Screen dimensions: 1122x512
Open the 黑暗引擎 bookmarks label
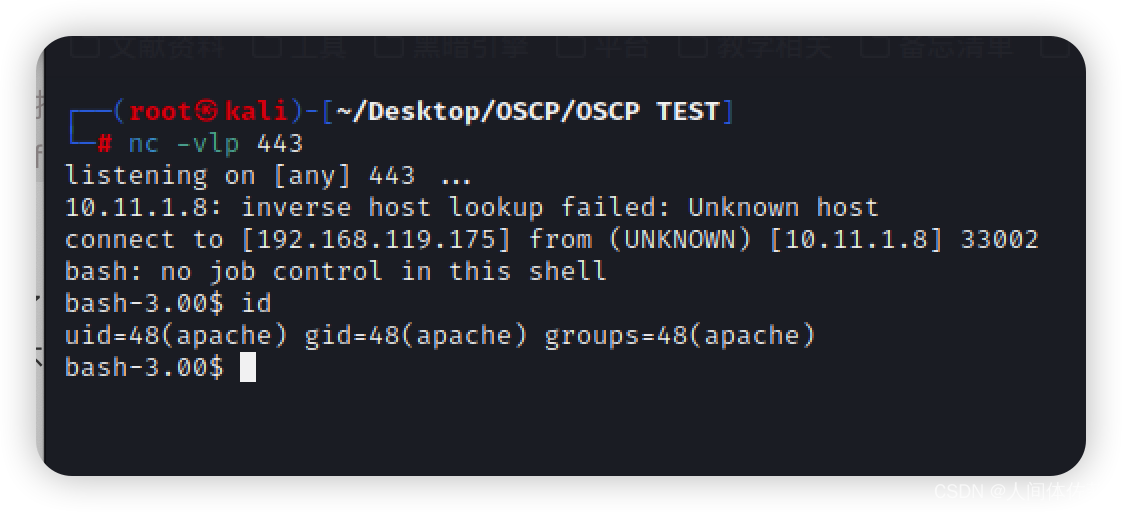tap(472, 46)
